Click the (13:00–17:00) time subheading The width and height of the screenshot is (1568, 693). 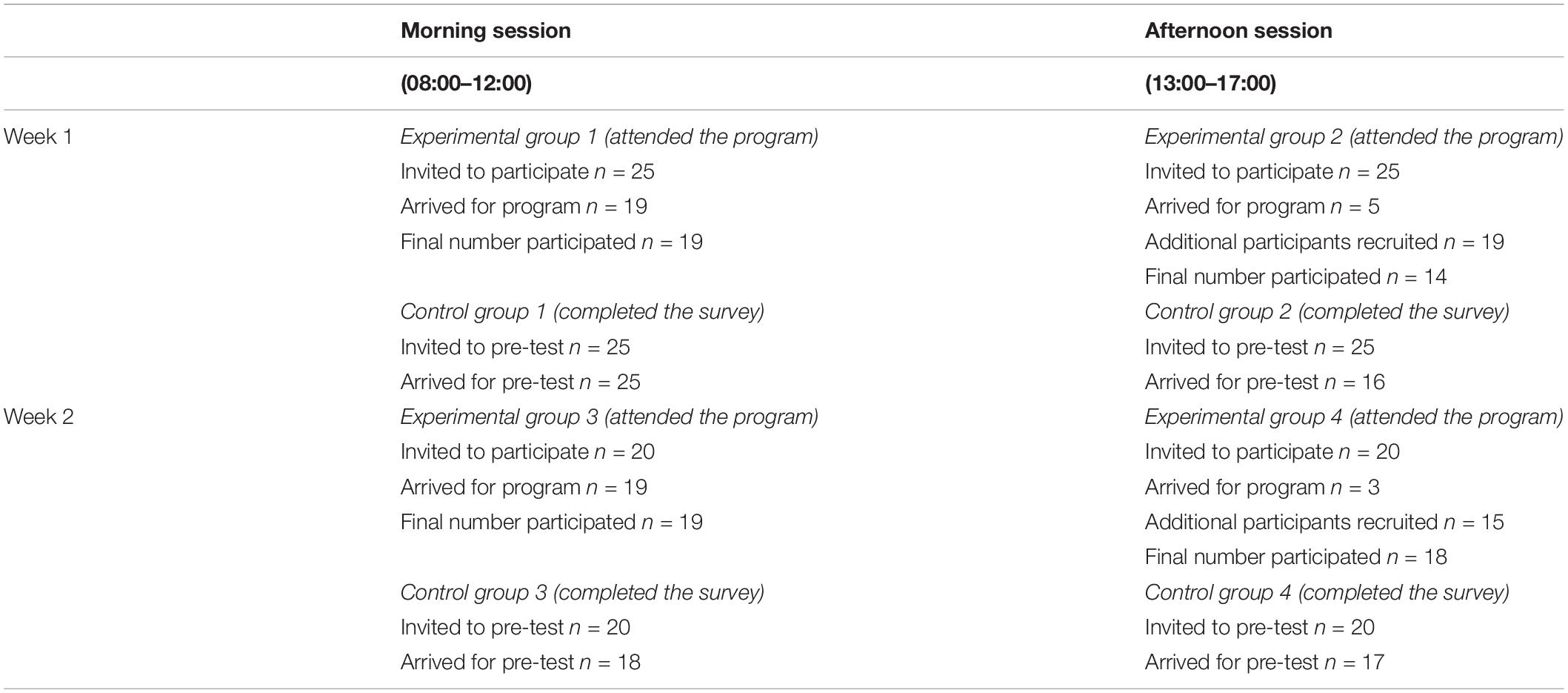[x=1211, y=83]
